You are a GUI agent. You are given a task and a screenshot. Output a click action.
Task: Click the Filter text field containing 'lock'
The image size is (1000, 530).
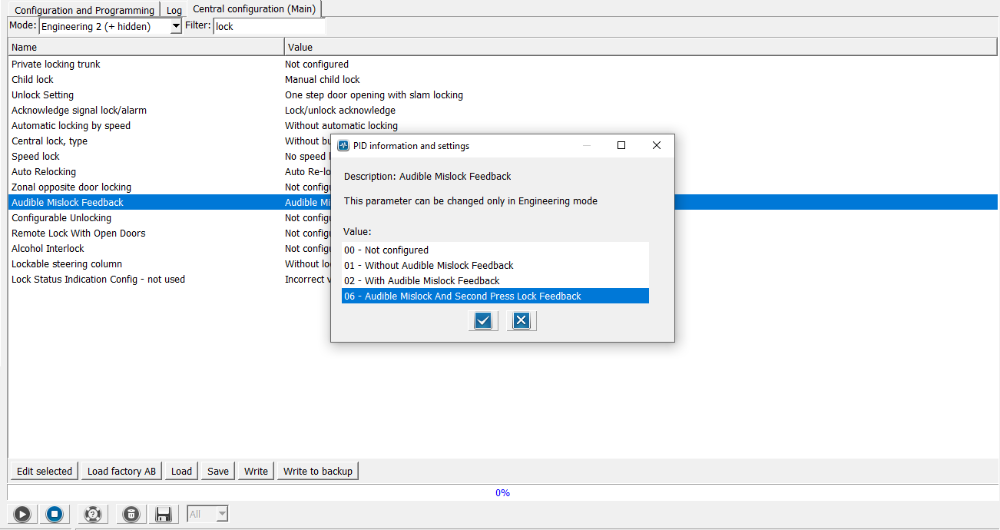(x=268, y=26)
